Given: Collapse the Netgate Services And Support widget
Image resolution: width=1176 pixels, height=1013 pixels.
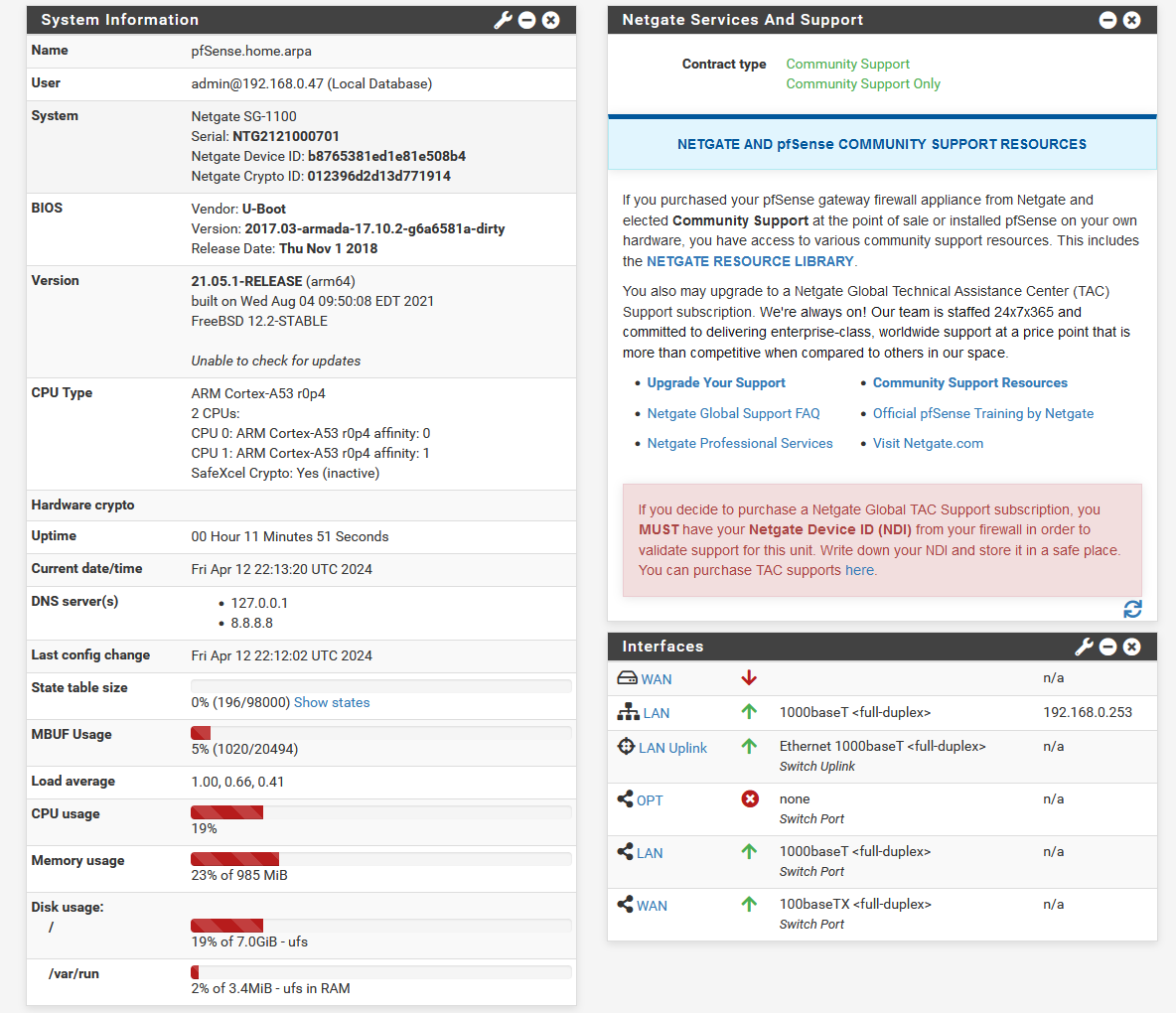Looking at the screenshot, I should click(x=1108, y=20).
